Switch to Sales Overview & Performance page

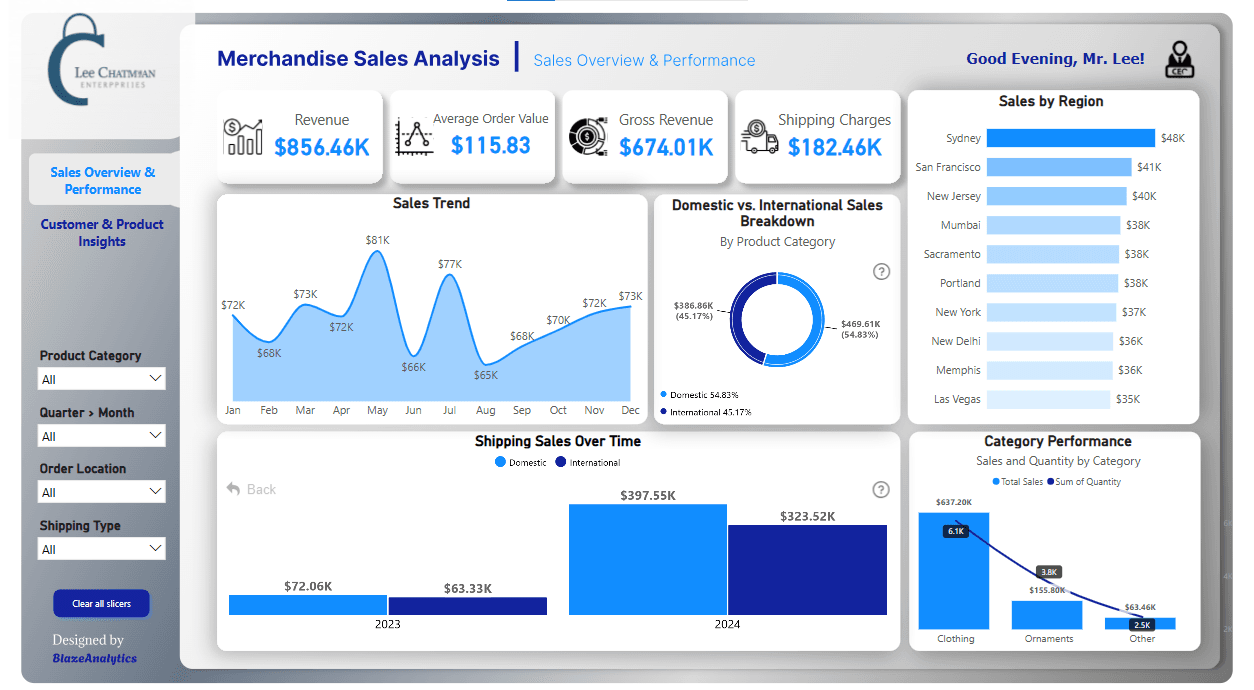[103, 180]
